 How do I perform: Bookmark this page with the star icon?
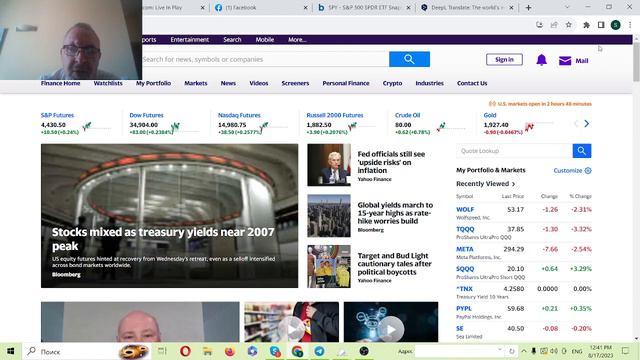click(569, 25)
